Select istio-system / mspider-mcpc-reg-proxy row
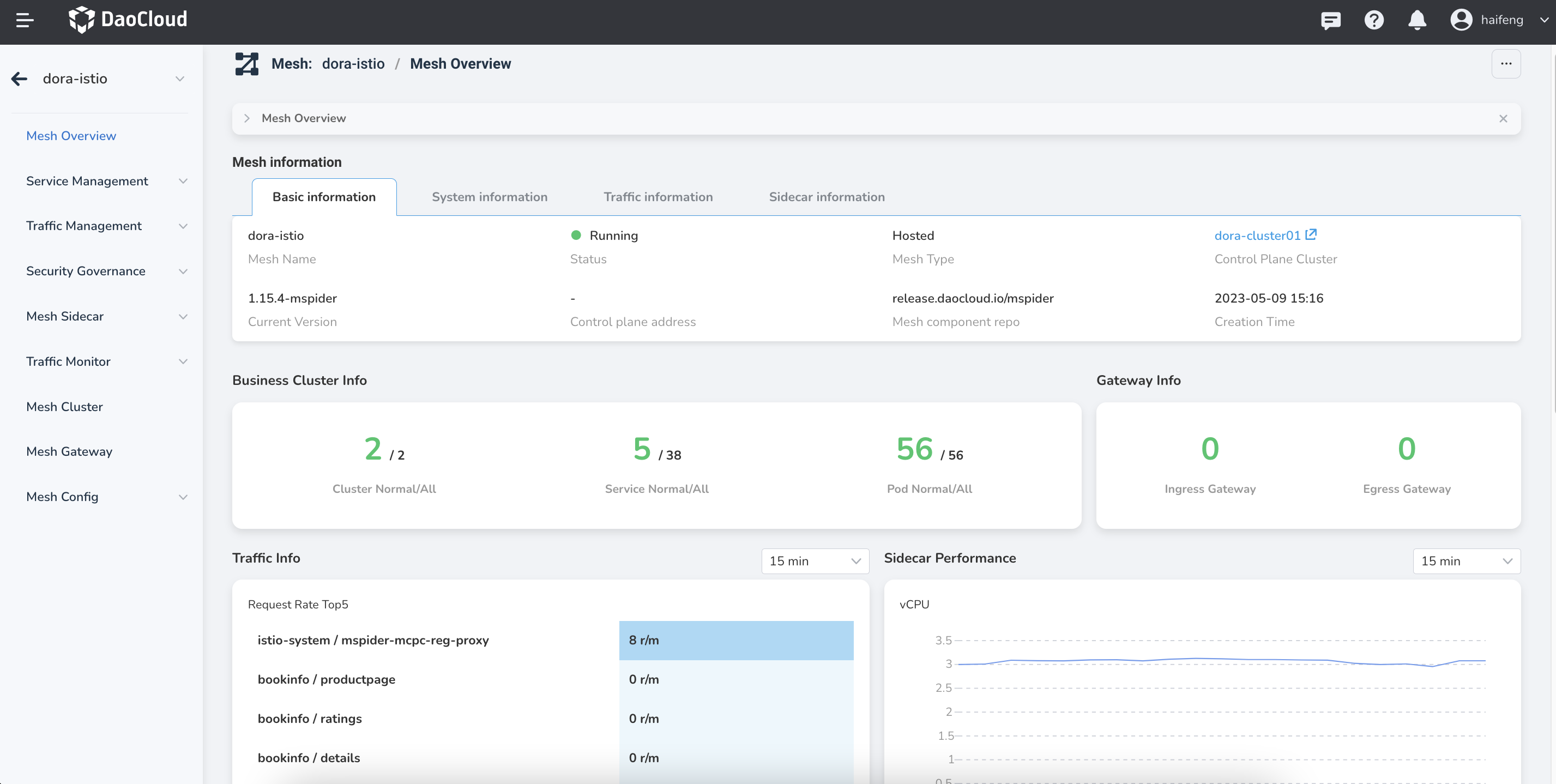This screenshot has width=1556, height=784. 550,640
